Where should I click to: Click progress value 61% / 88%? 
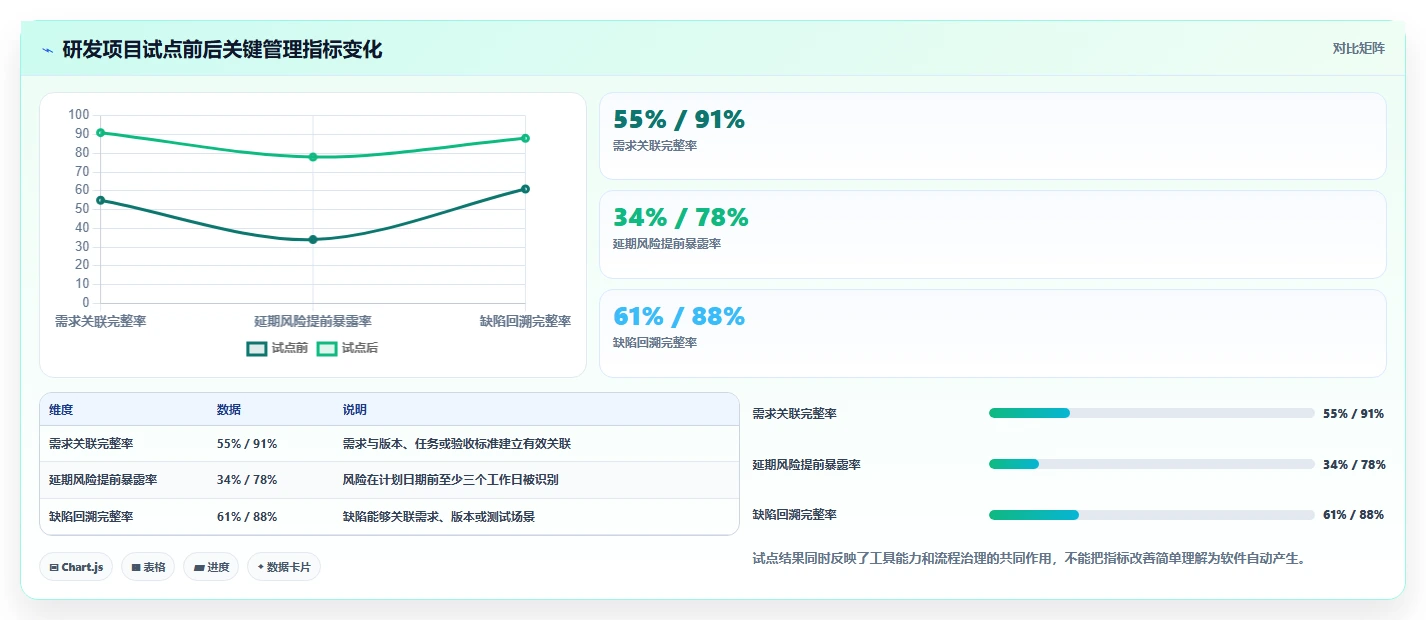[1353, 515]
